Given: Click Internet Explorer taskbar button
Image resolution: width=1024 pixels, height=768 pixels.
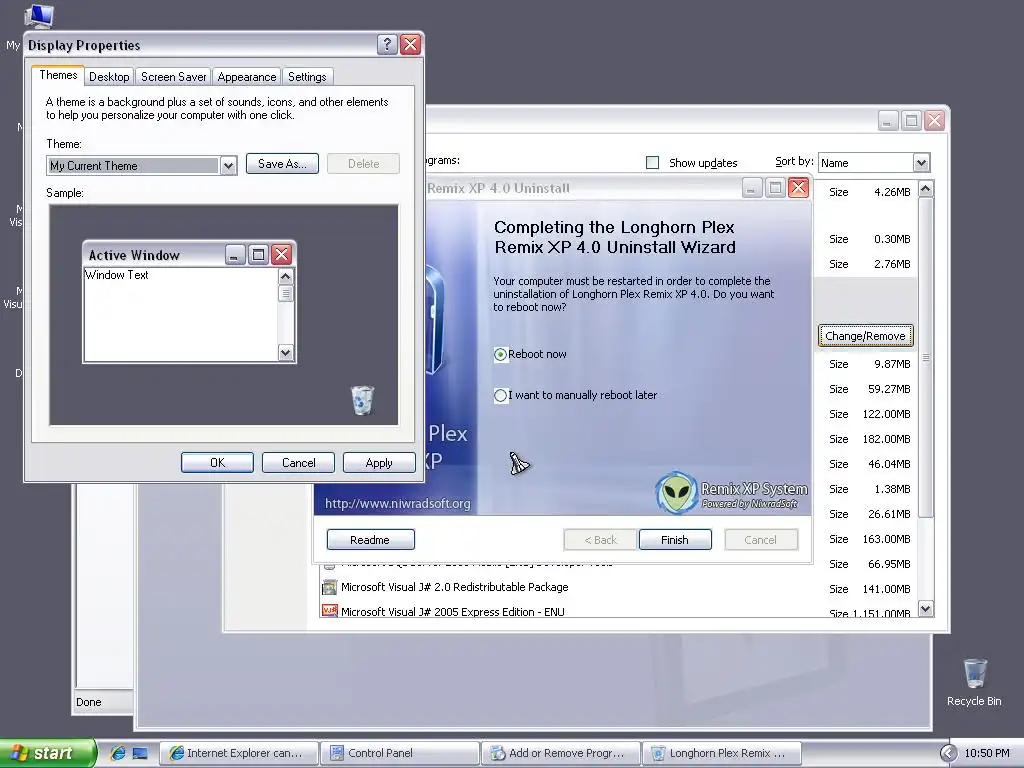Looking at the screenshot, I should pos(239,753).
